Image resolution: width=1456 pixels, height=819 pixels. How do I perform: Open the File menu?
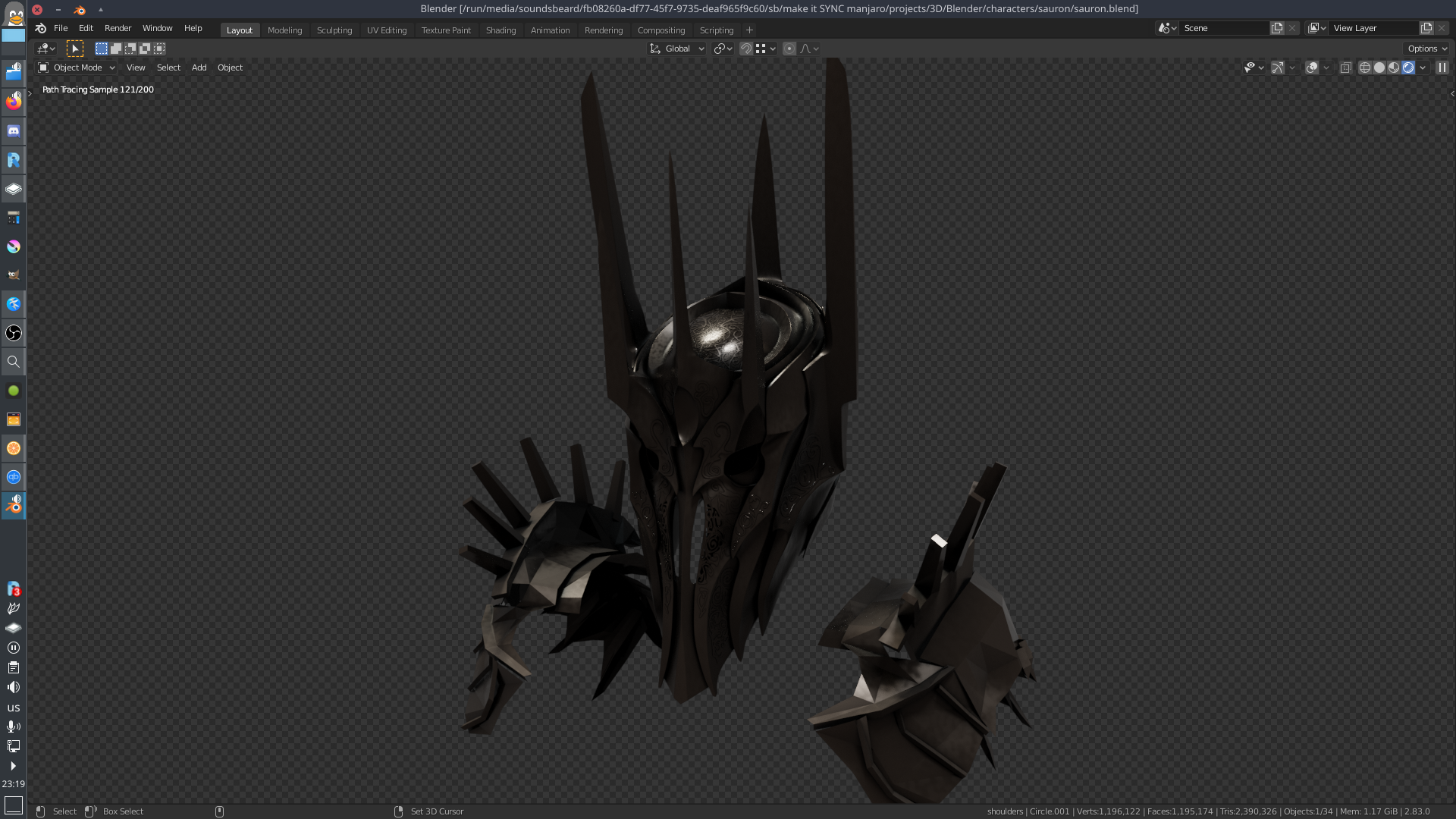pyautogui.click(x=61, y=28)
